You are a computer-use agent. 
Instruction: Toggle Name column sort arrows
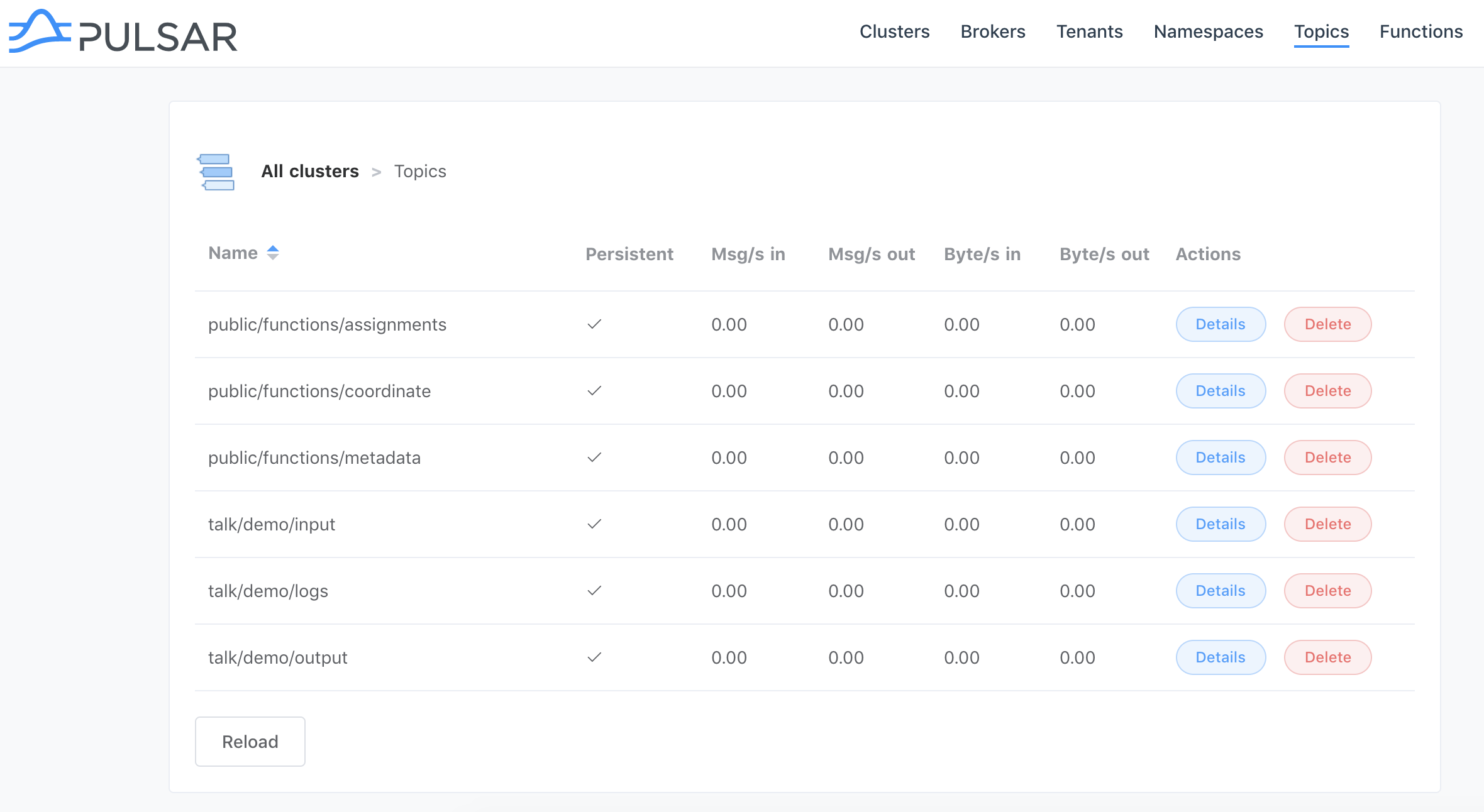pos(273,253)
